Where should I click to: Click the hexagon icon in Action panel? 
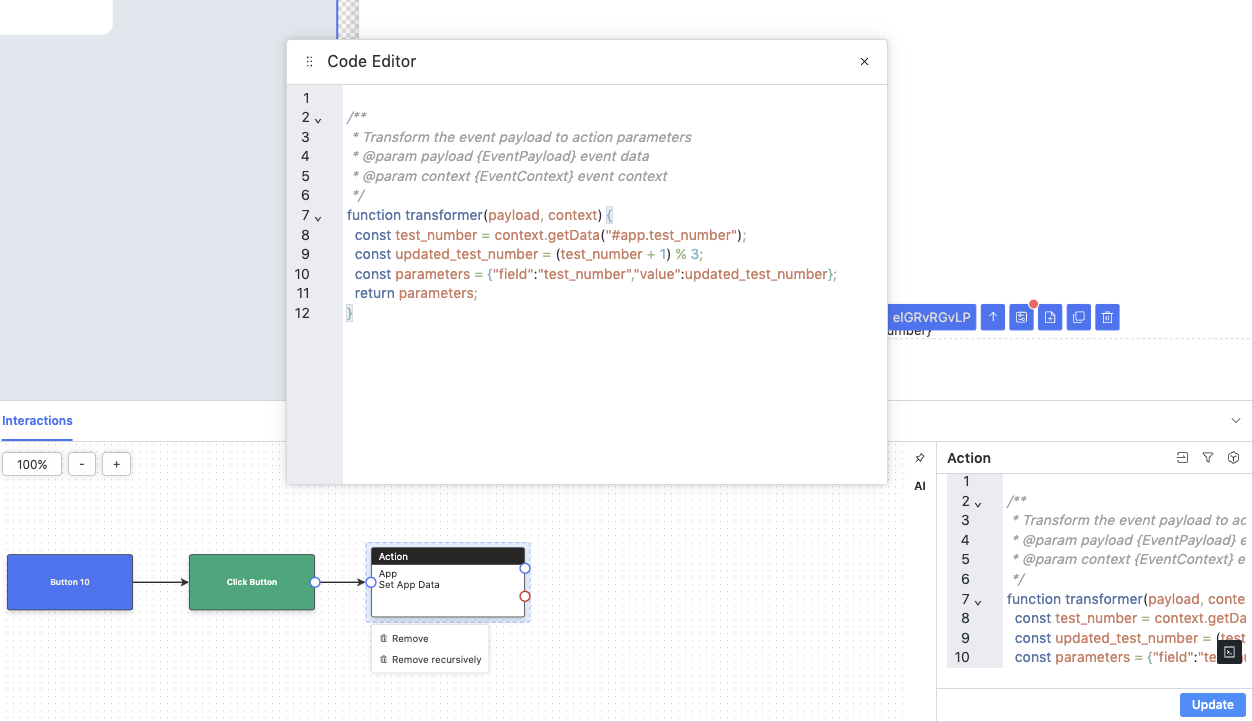pos(1234,458)
